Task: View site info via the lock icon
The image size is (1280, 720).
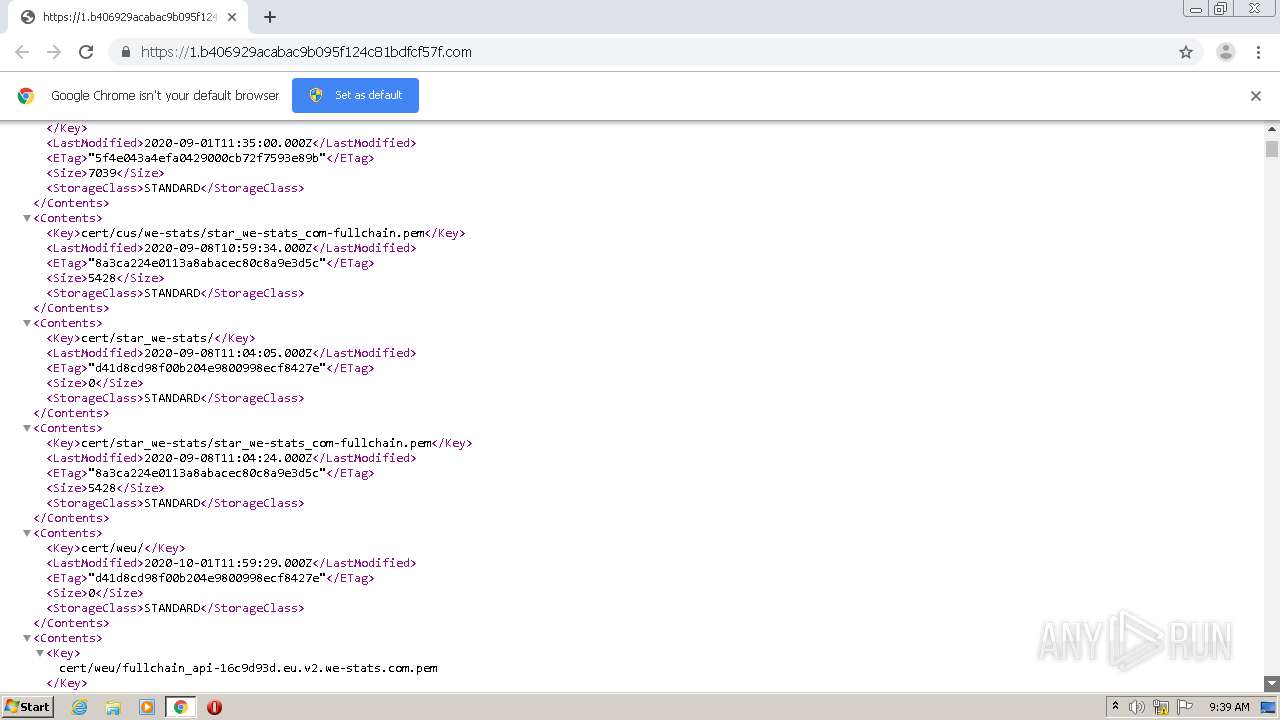Action: coord(125,52)
